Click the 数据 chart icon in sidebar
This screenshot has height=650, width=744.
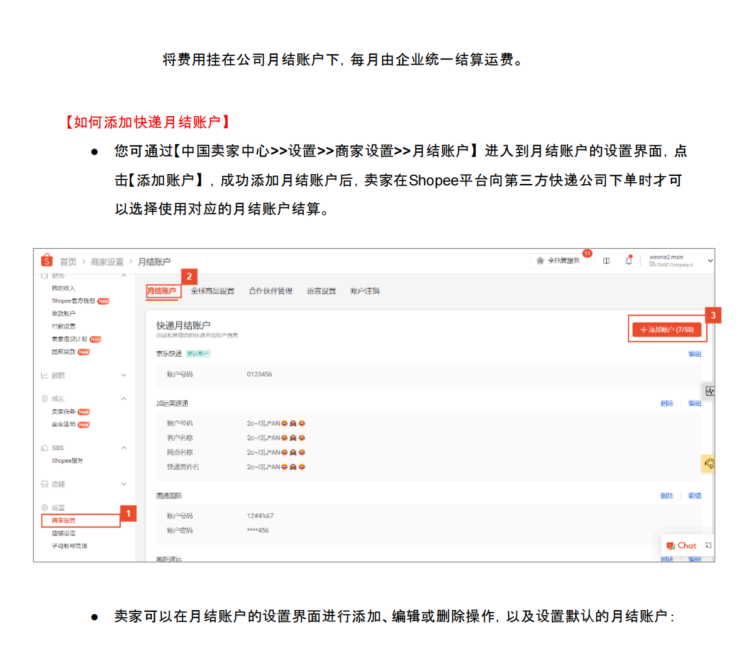pos(44,375)
